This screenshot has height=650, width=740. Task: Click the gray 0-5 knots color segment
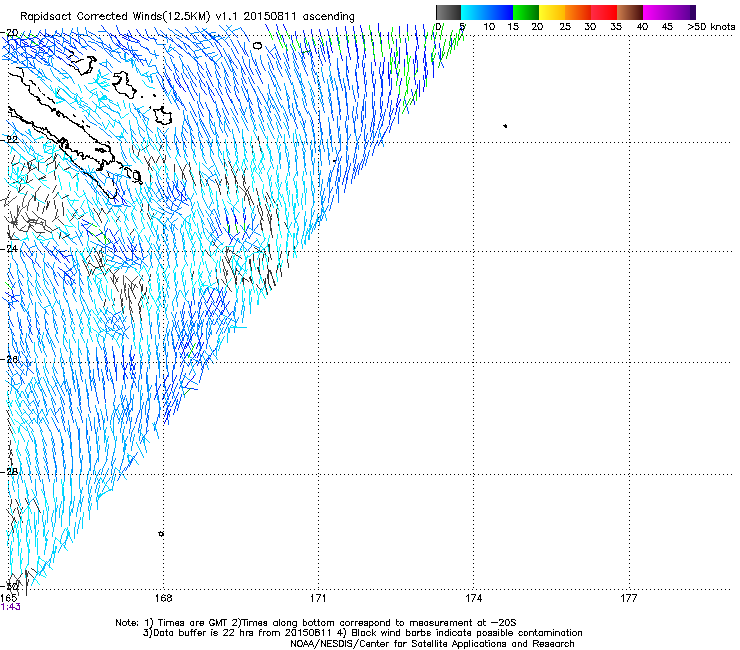(448, 12)
